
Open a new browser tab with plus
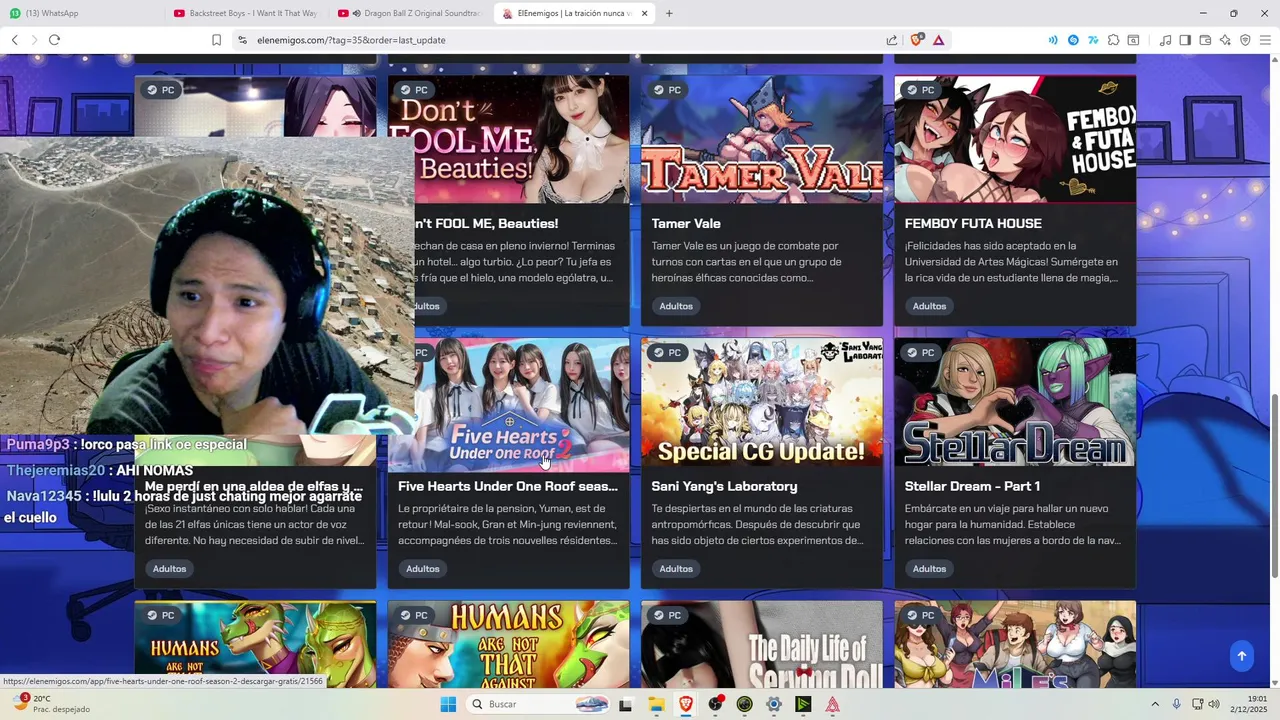[669, 13]
